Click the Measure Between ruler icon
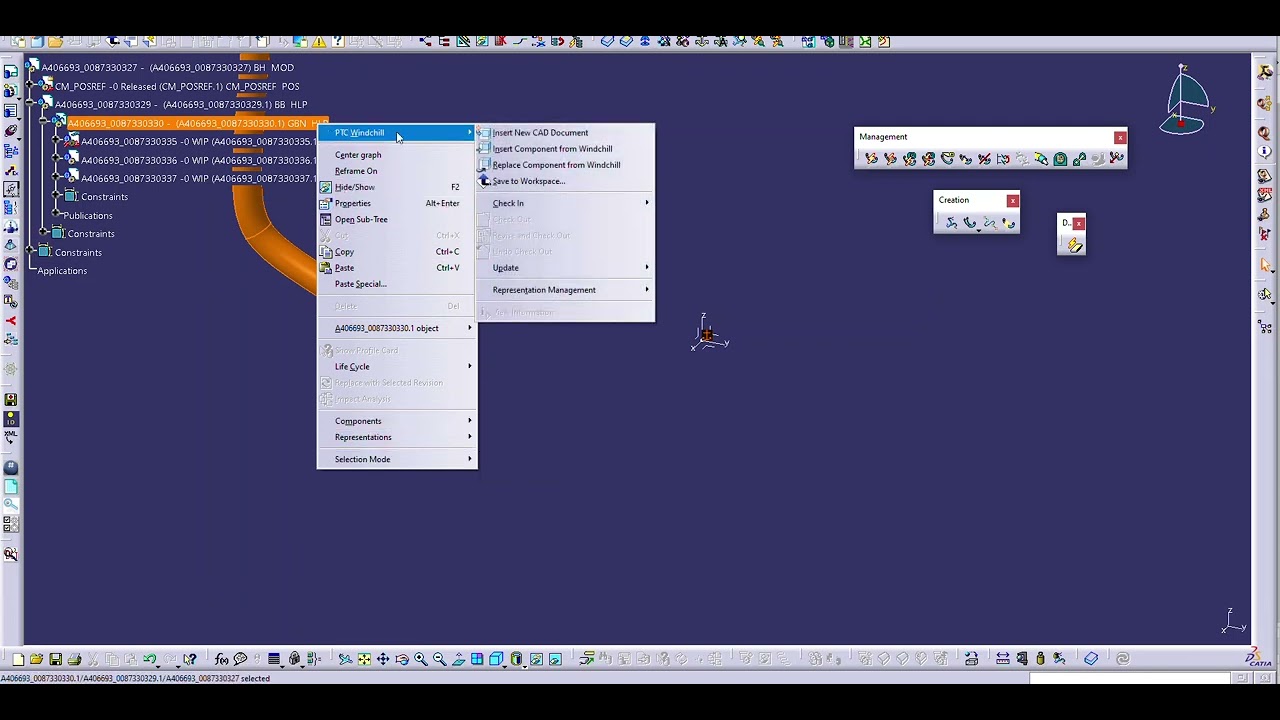 pos(1002,659)
